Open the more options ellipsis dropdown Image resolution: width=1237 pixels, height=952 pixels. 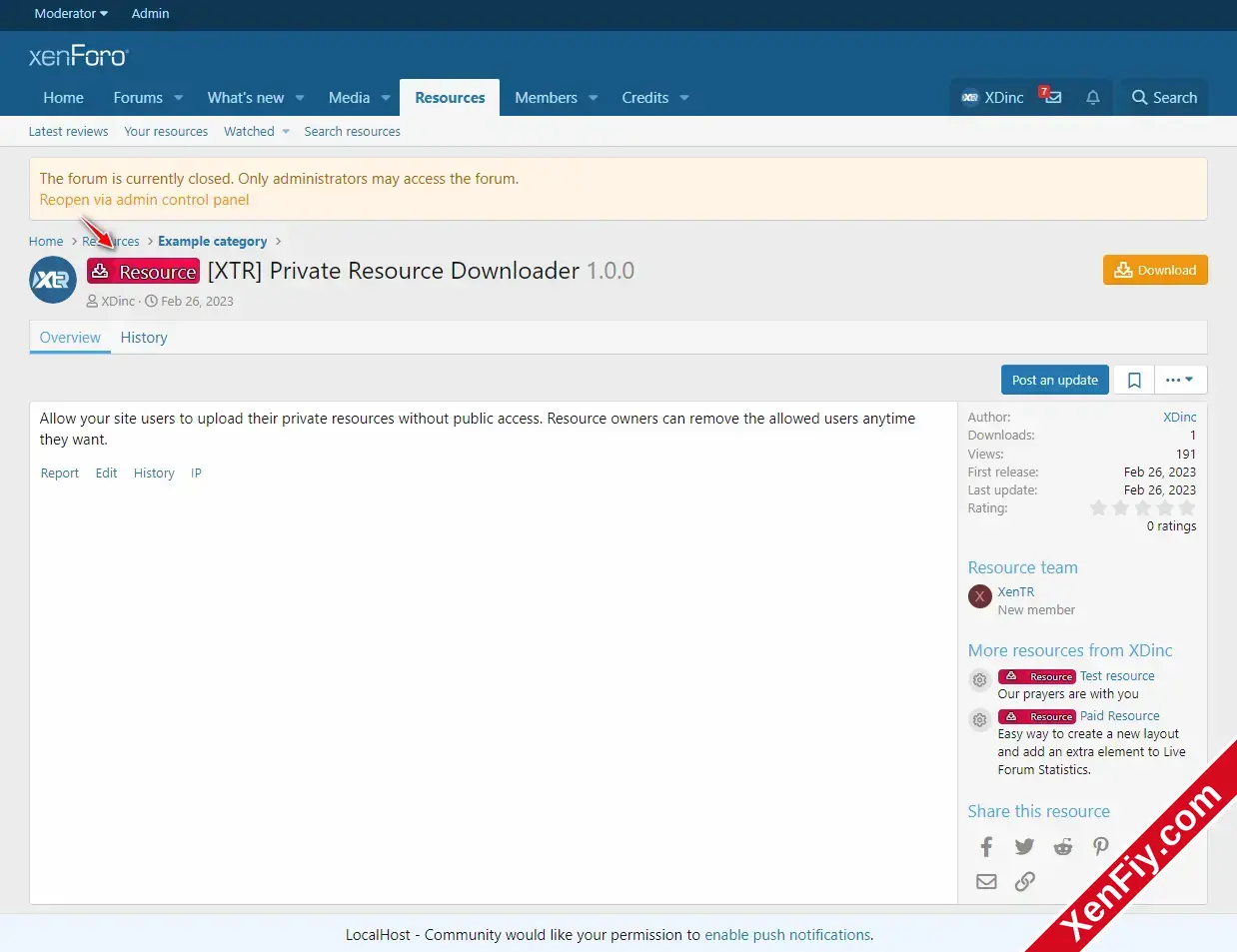point(1180,380)
